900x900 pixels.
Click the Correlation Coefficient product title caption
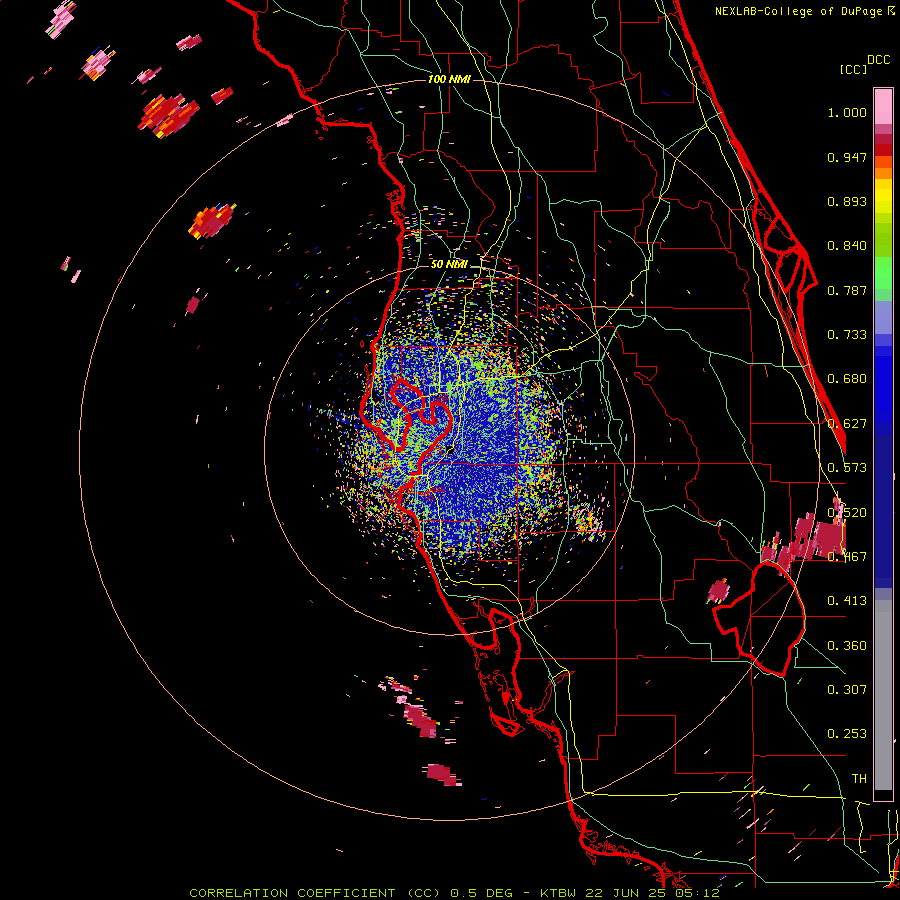pos(454,893)
